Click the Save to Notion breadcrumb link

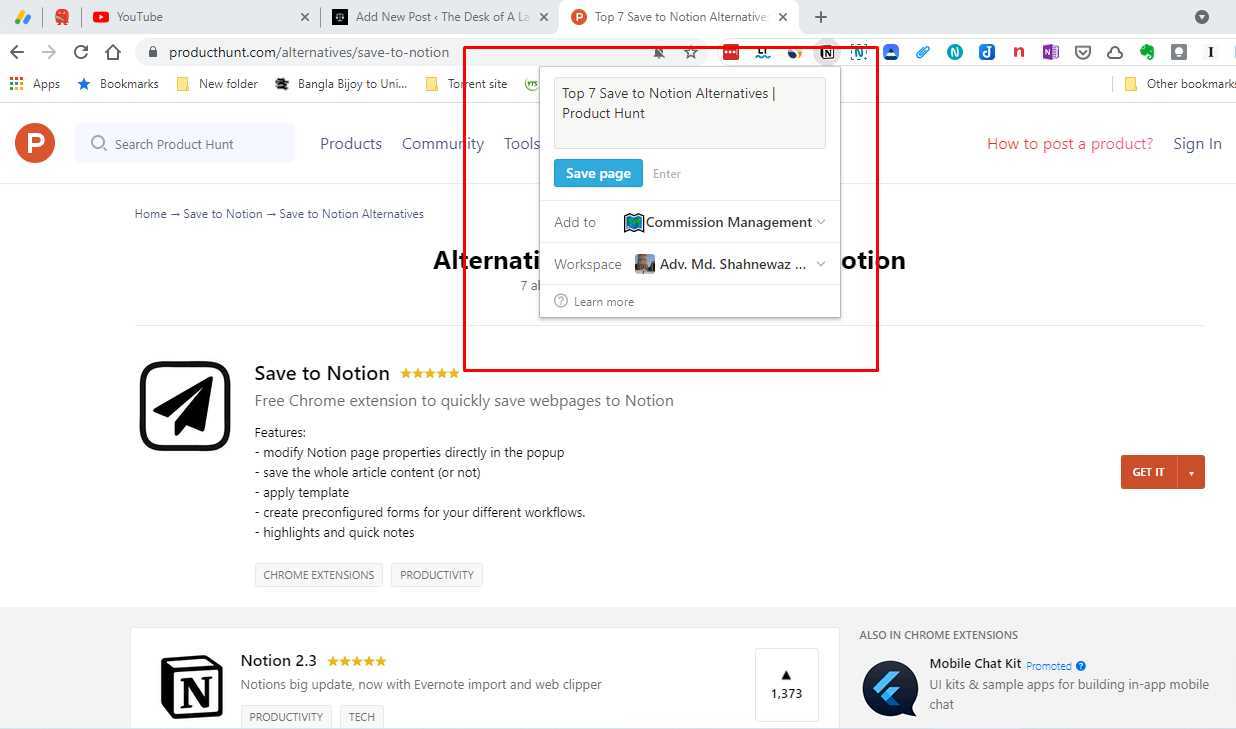[223, 214]
